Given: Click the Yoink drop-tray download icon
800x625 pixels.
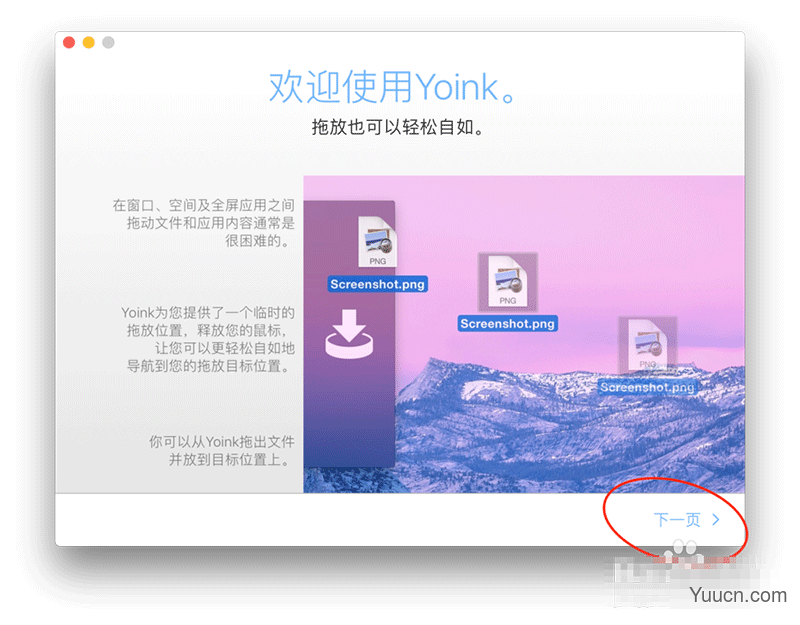Looking at the screenshot, I should (x=349, y=334).
